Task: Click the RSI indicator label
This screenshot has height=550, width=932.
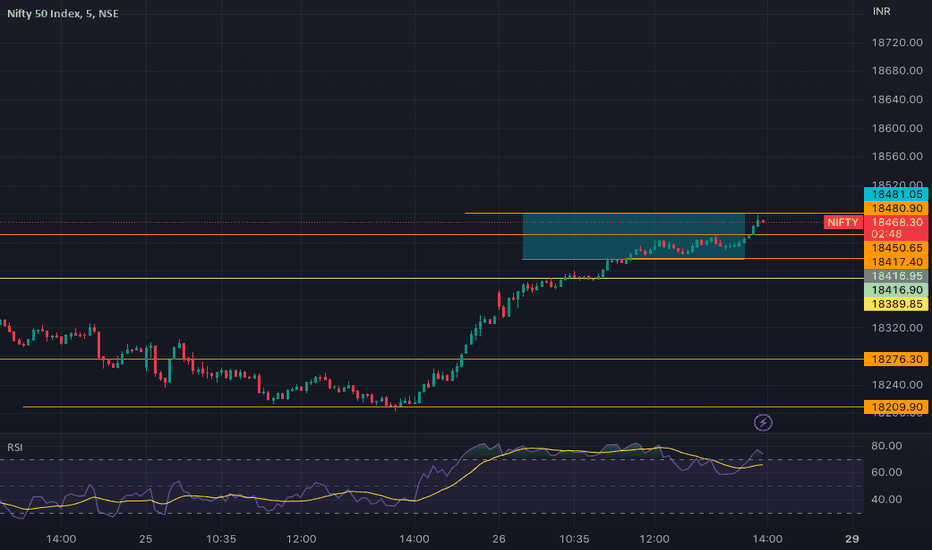Action: (15, 447)
